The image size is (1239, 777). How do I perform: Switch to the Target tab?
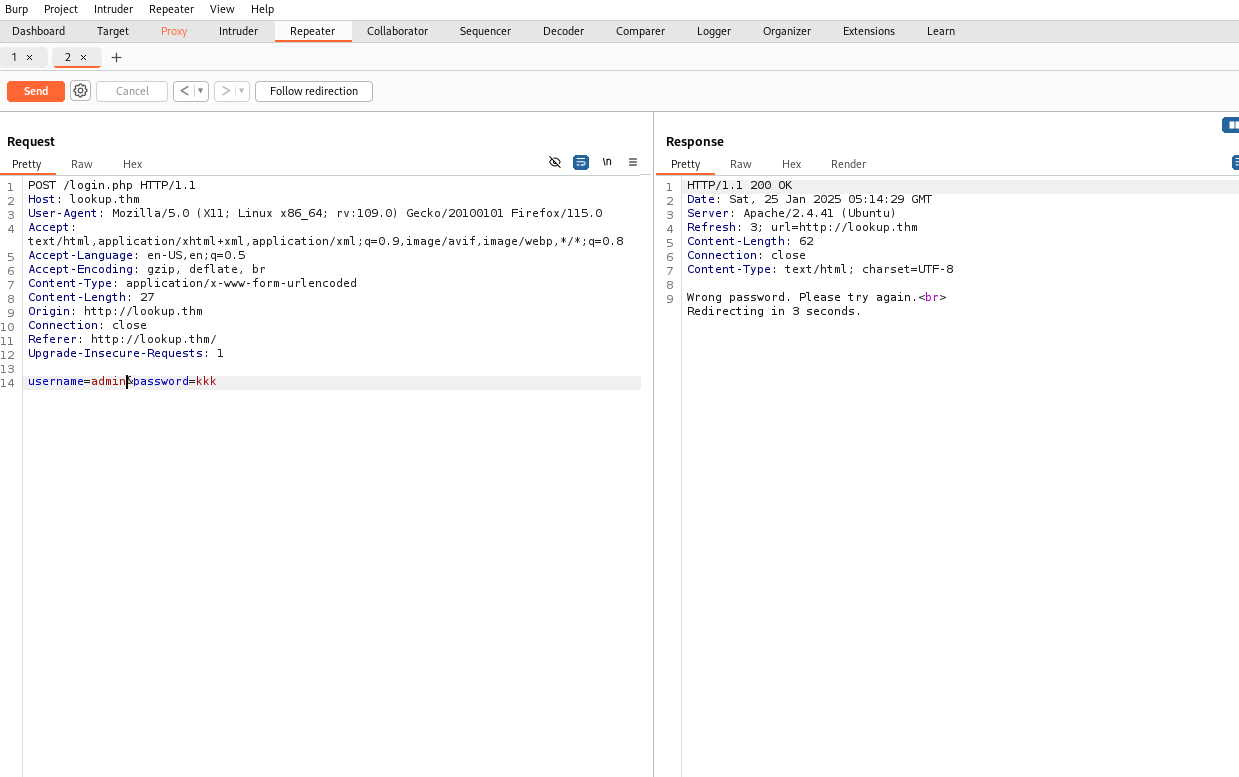pyautogui.click(x=113, y=31)
